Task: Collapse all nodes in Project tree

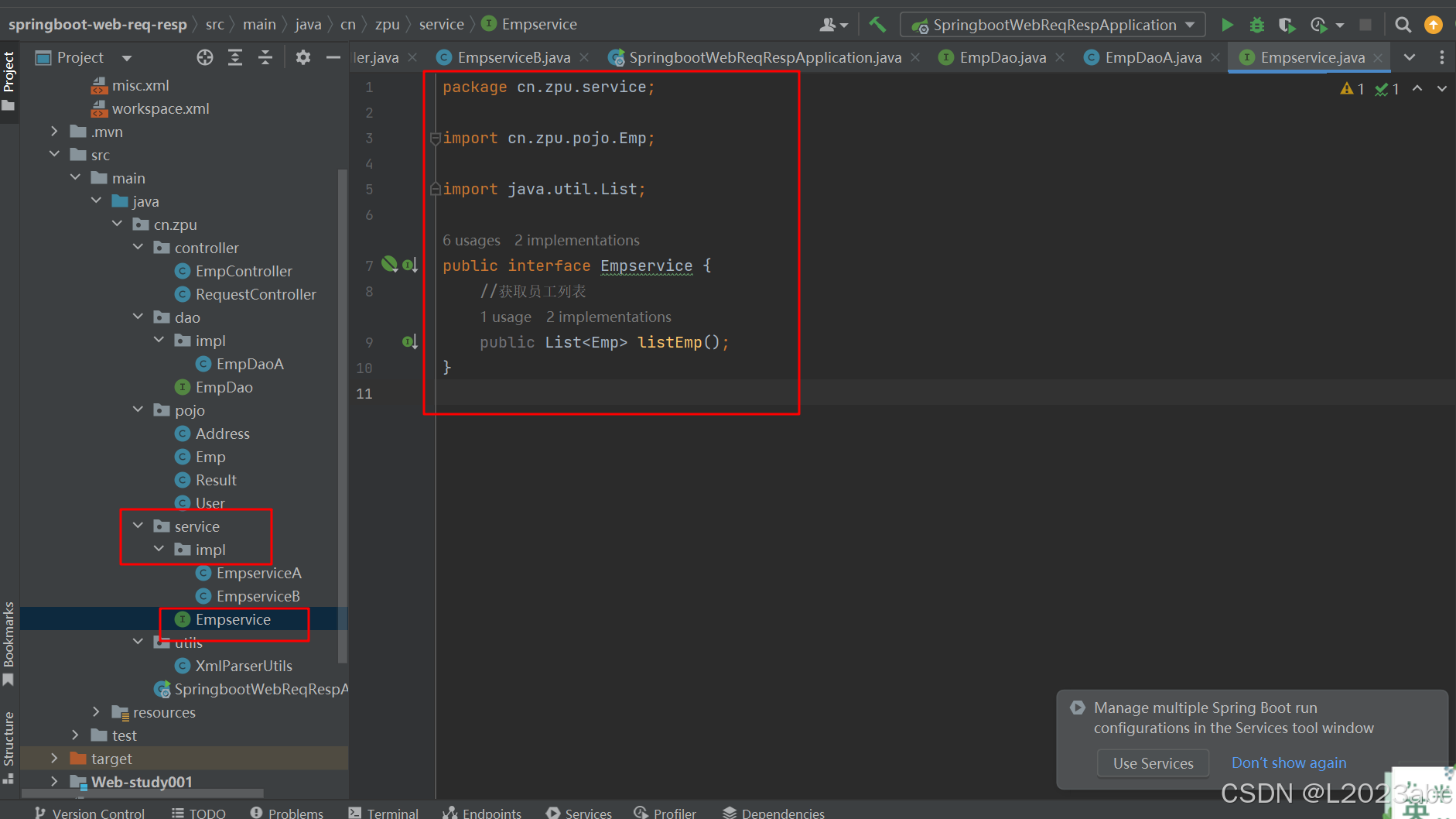Action: point(265,57)
